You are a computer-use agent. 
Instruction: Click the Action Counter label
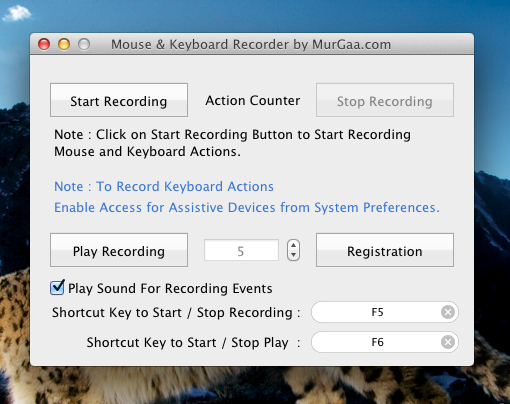(253, 101)
